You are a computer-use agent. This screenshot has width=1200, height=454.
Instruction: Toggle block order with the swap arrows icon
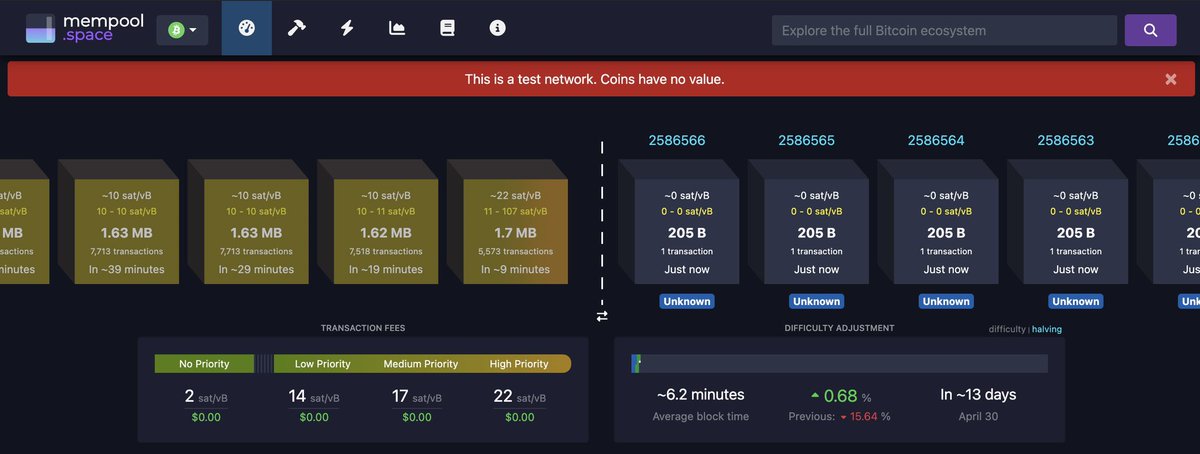602,316
